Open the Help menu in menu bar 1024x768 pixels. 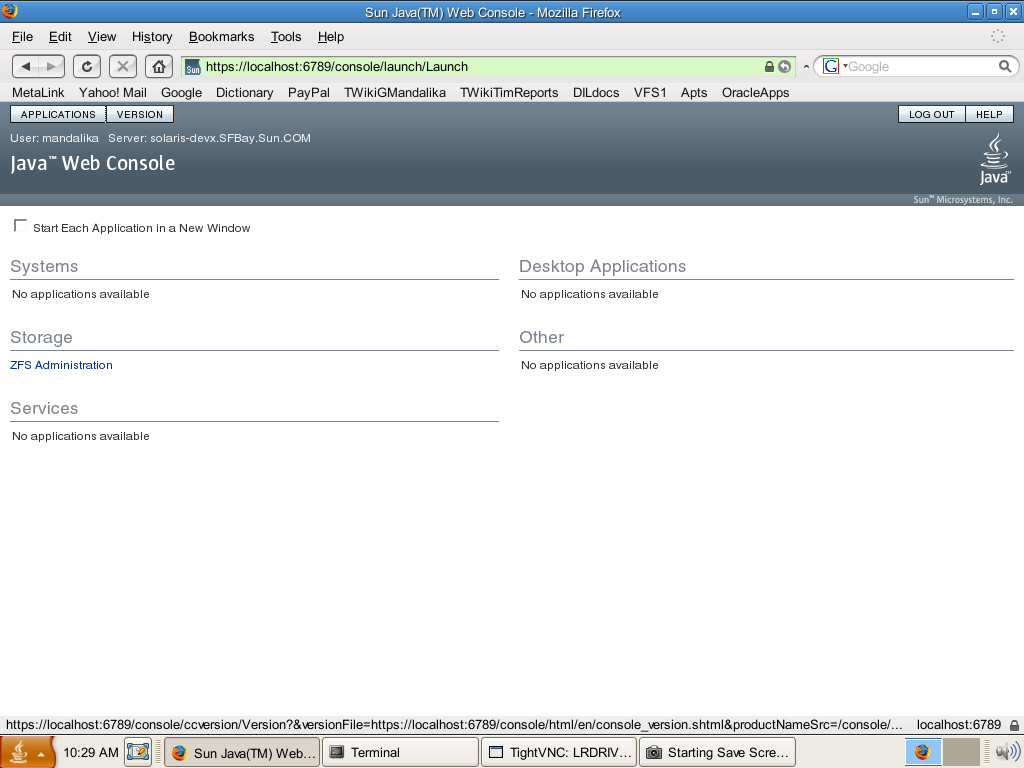tap(330, 37)
